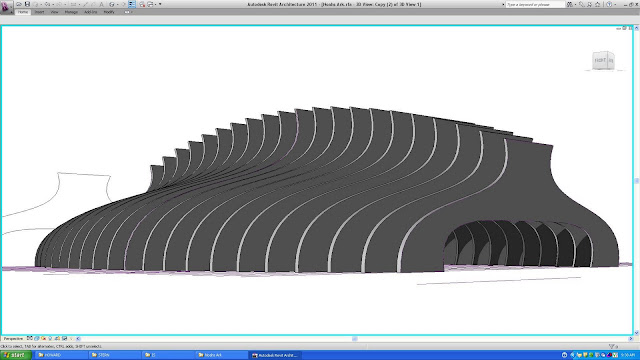This screenshot has height=360, width=640.
Task: Click the Subscription Center binoculars search icon
Action: (570, 4)
